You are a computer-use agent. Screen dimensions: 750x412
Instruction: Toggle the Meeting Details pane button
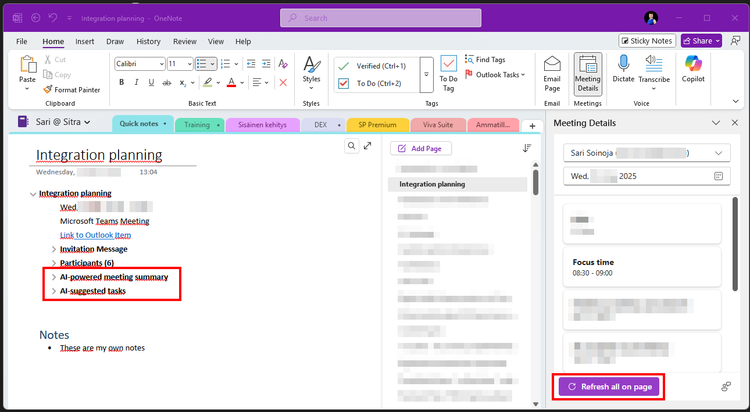(x=588, y=74)
